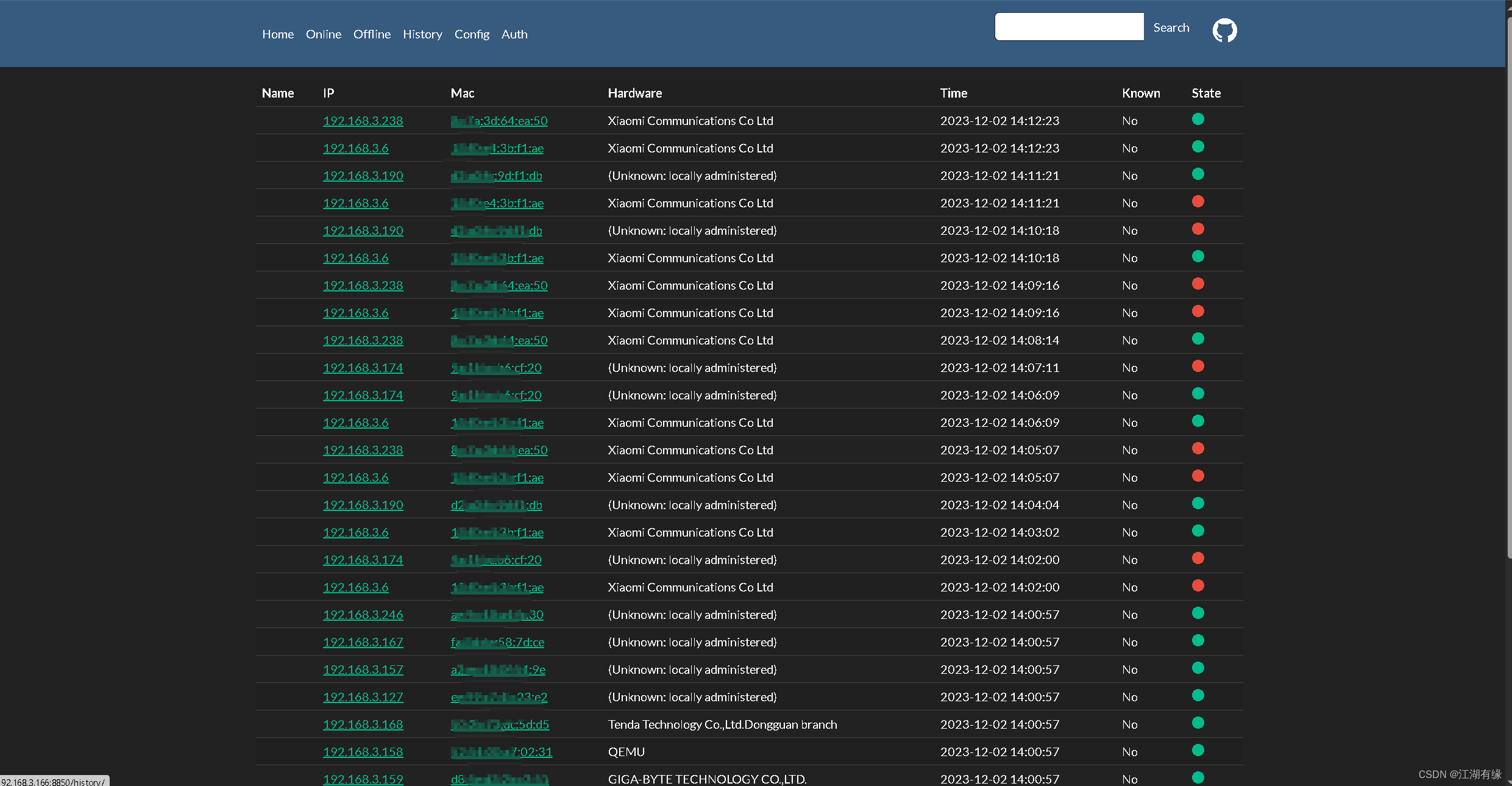Open the Config page
The width and height of the screenshot is (1512, 786).
472,34
